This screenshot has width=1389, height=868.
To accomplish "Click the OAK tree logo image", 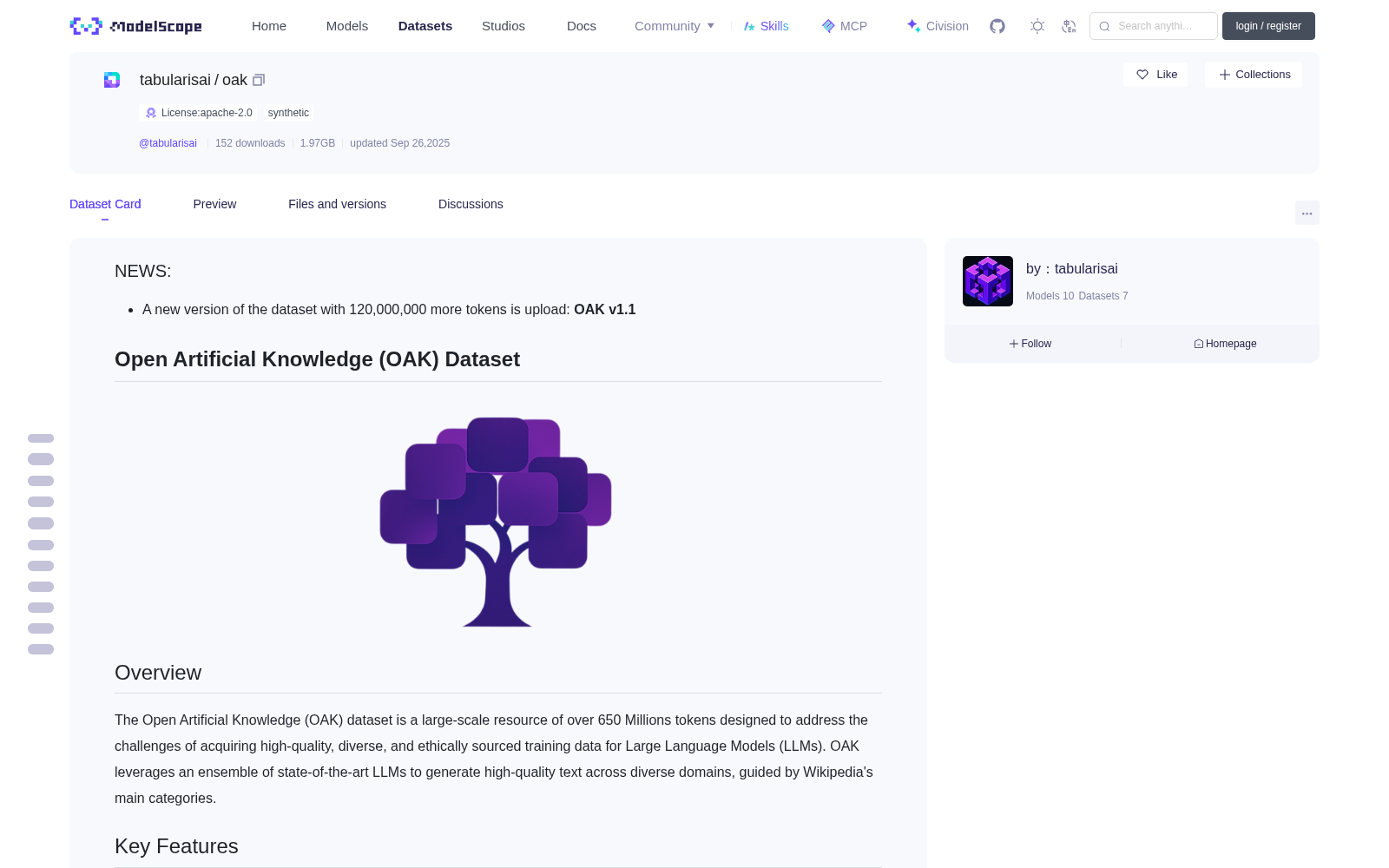I will [x=496, y=522].
